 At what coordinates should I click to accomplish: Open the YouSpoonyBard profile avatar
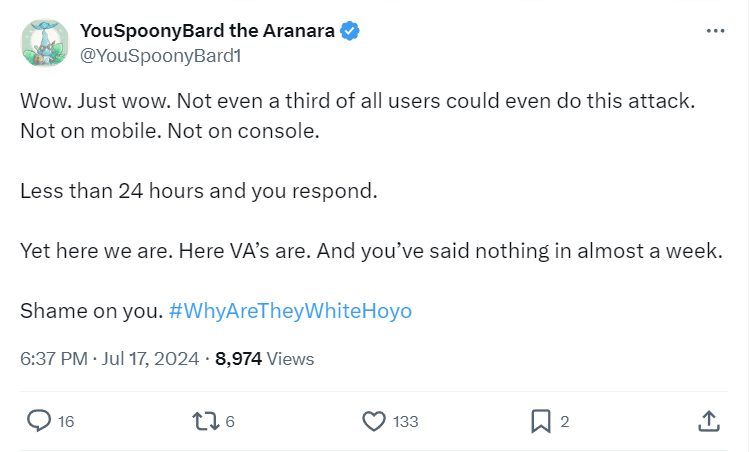pyautogui.click(x=45, y=43)
